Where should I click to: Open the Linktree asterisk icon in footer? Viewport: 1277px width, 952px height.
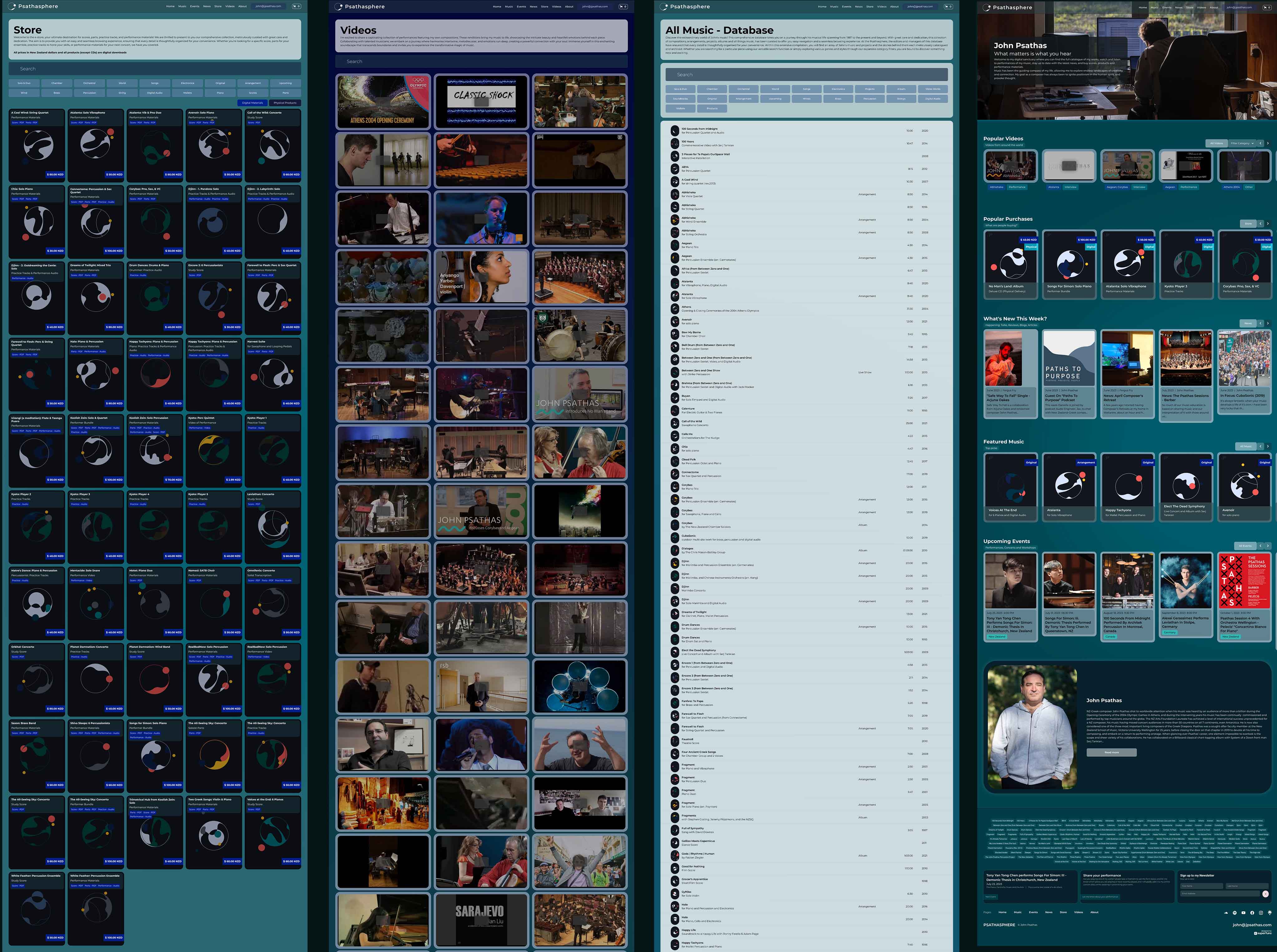(1270, 913)
